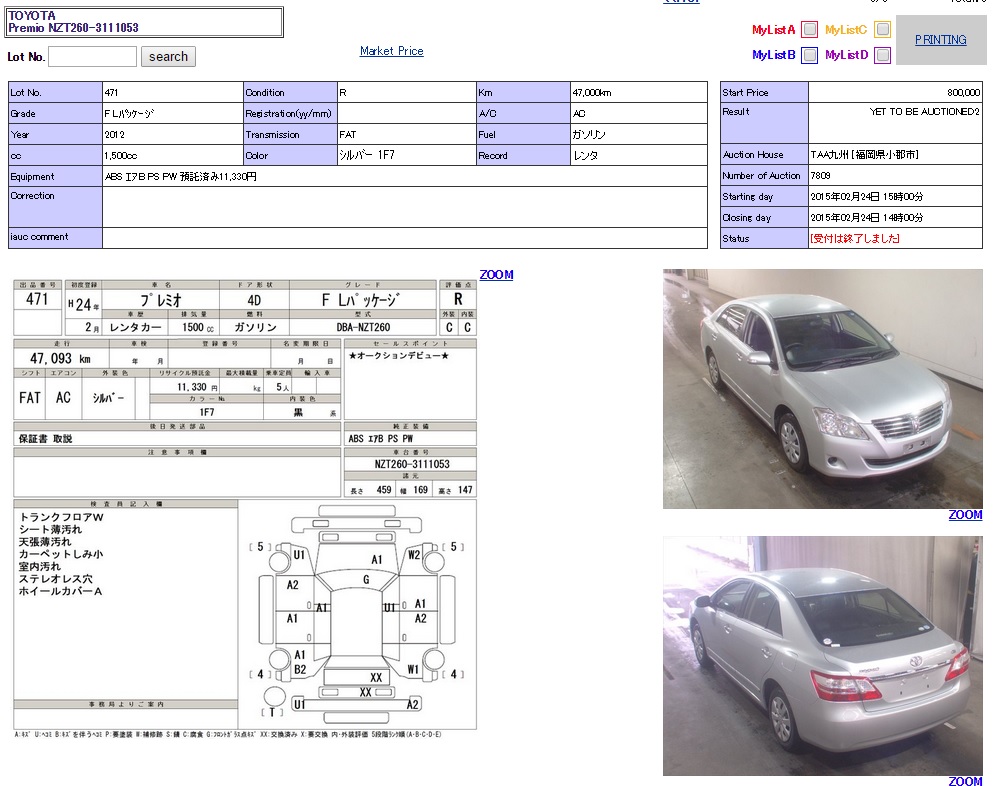Screen dimensions: 1004x786
Task: Click ZOOM link beside the auction sheet
Action: pyautogui.click(x=496, y=275)
